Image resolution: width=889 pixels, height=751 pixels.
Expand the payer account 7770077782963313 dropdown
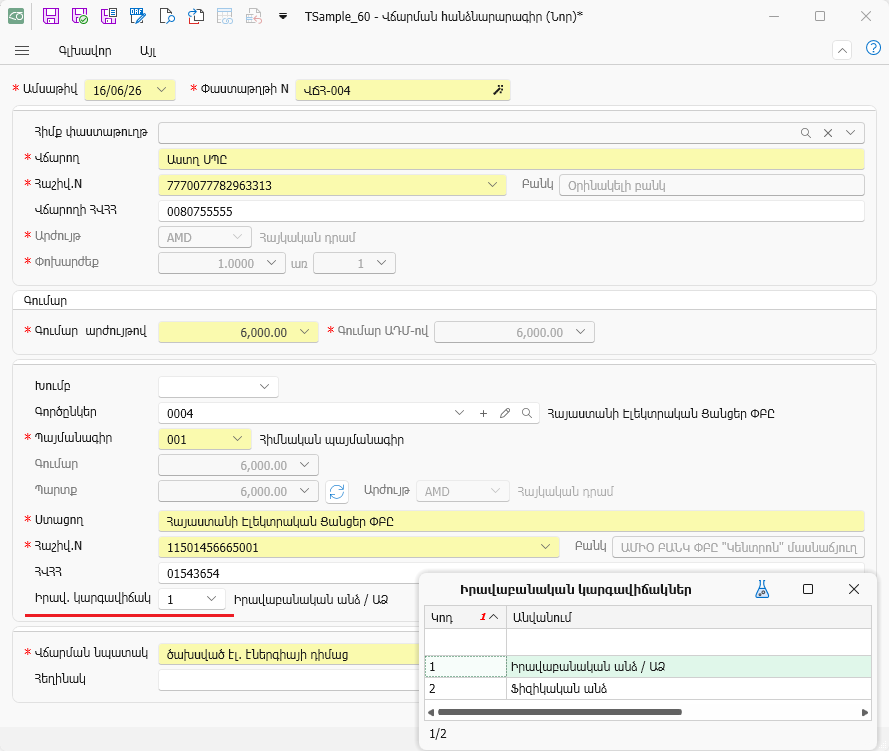(x=492, y=185)
